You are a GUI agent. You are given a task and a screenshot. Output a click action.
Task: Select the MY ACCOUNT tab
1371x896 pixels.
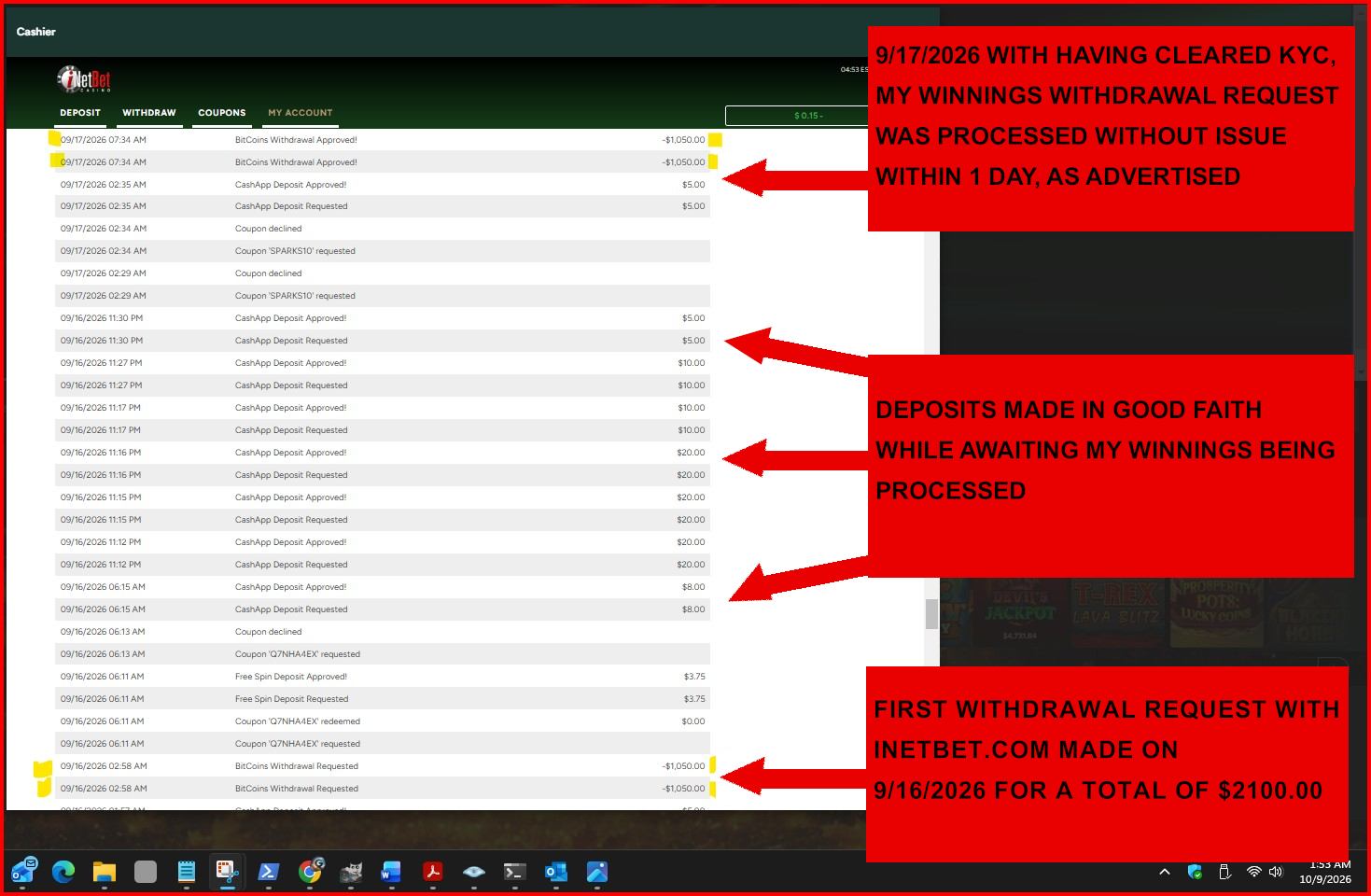point(301,113)
